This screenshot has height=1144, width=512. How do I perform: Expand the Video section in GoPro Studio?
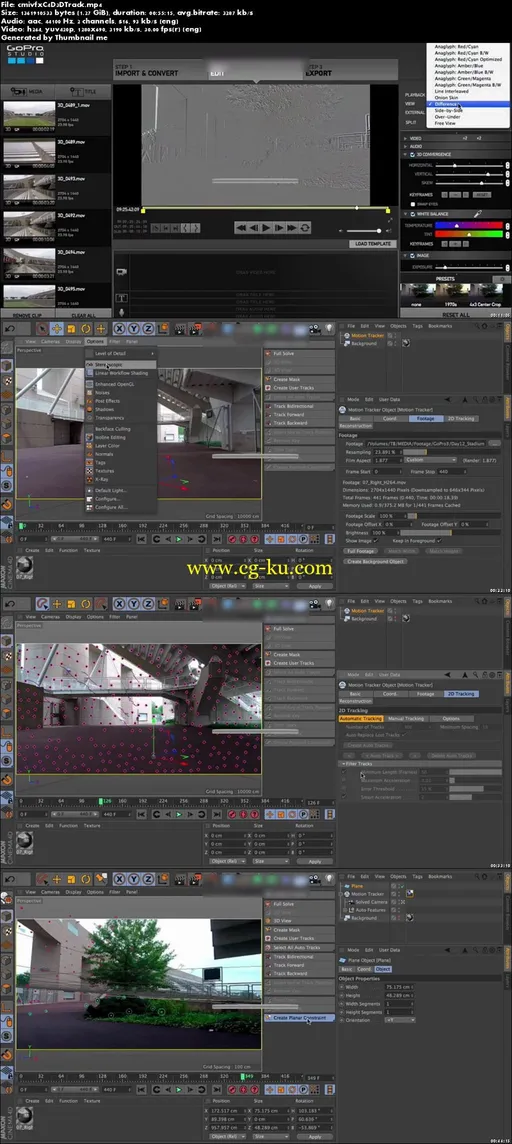point(406,138)
